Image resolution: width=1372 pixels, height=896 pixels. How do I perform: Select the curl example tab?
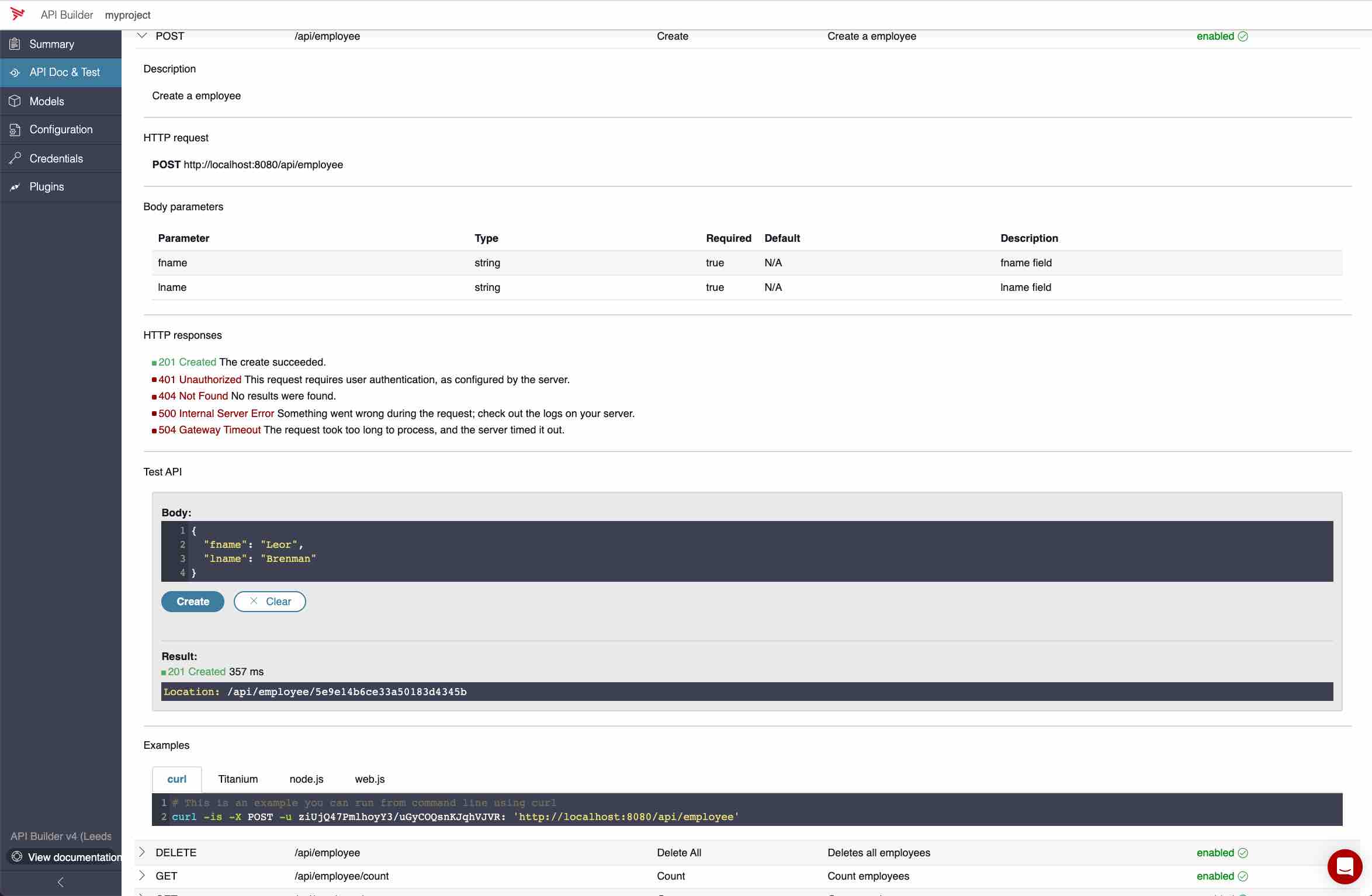tap(176, 779)
